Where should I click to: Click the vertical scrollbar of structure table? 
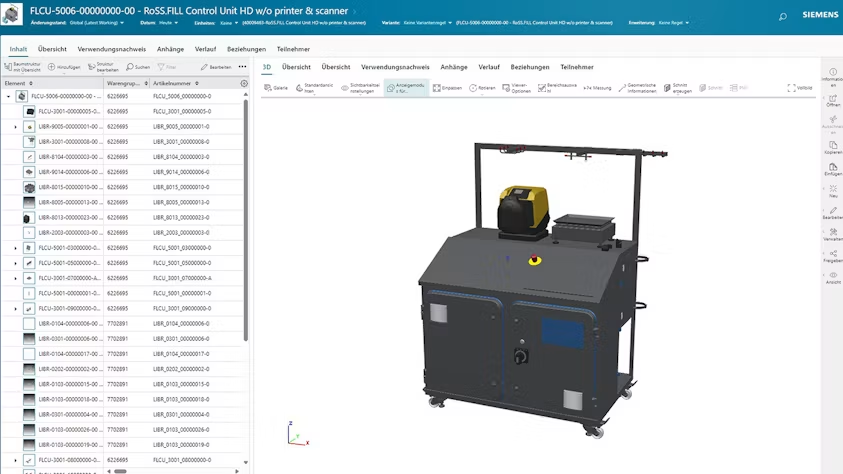coord(246,220)
